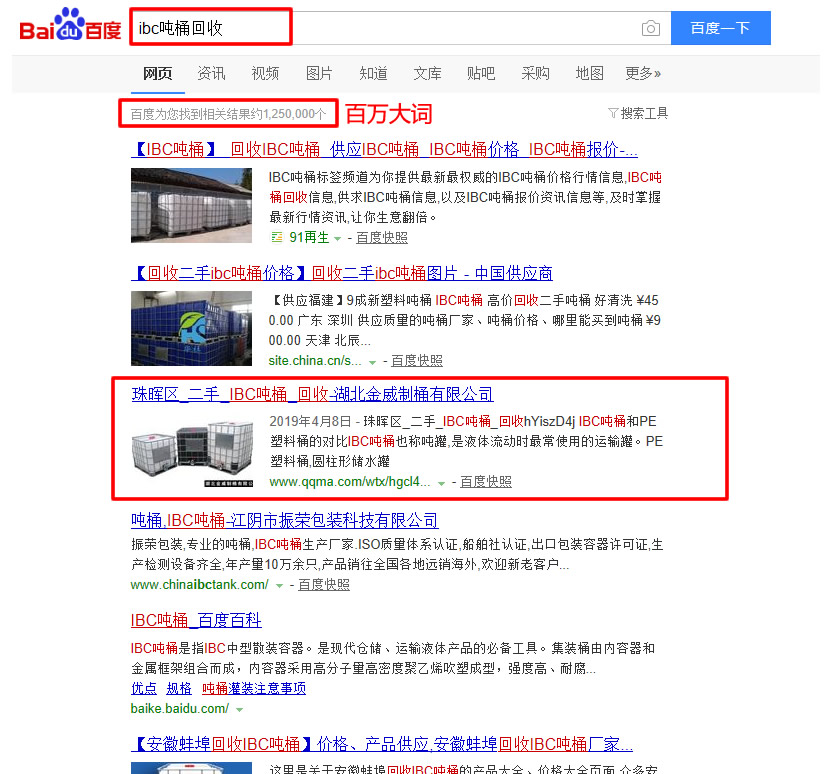This screenshot has width=828, height=774.
Task: Click the 规格 sublink under 百度百科
Action: [x=179, y=688]
